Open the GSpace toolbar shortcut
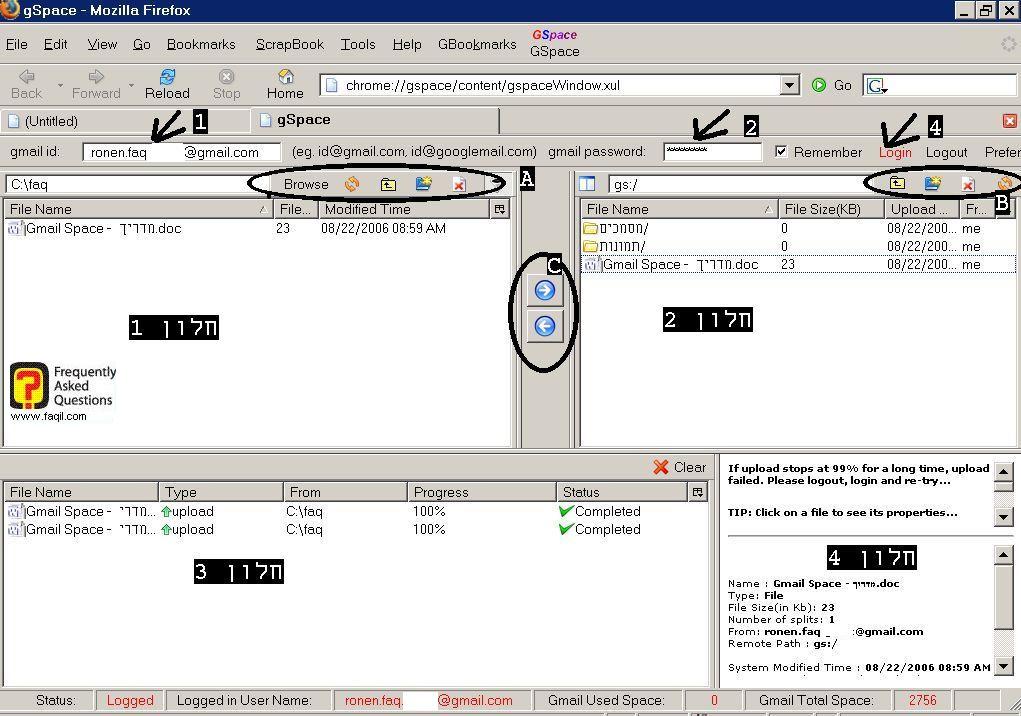This screenshot has width=1021, height=716. (x=555, y=43)
